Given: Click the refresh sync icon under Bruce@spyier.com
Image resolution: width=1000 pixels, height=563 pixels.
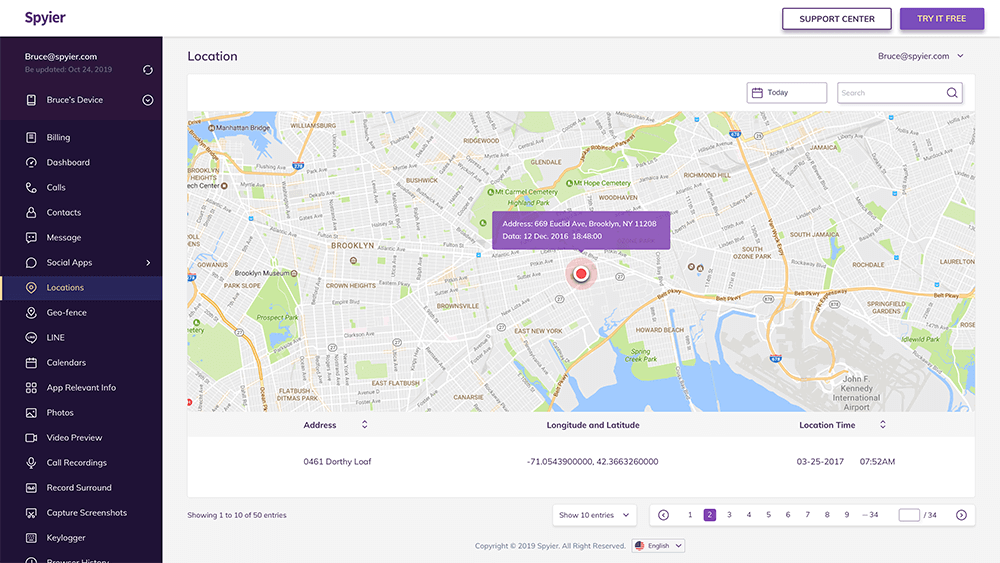Looking at the screenshot, I should [x=148, y=69].
